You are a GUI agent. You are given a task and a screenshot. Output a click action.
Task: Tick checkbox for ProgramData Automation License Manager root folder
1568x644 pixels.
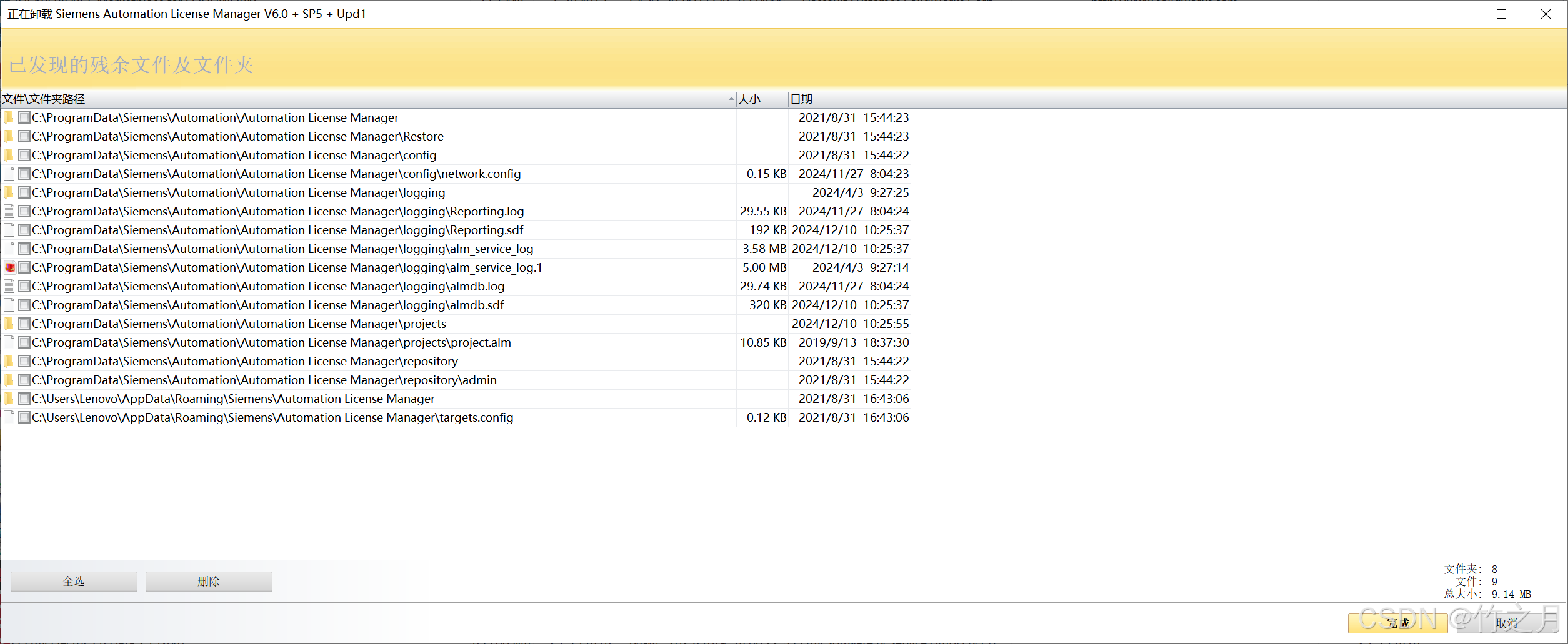pos(24,117)
